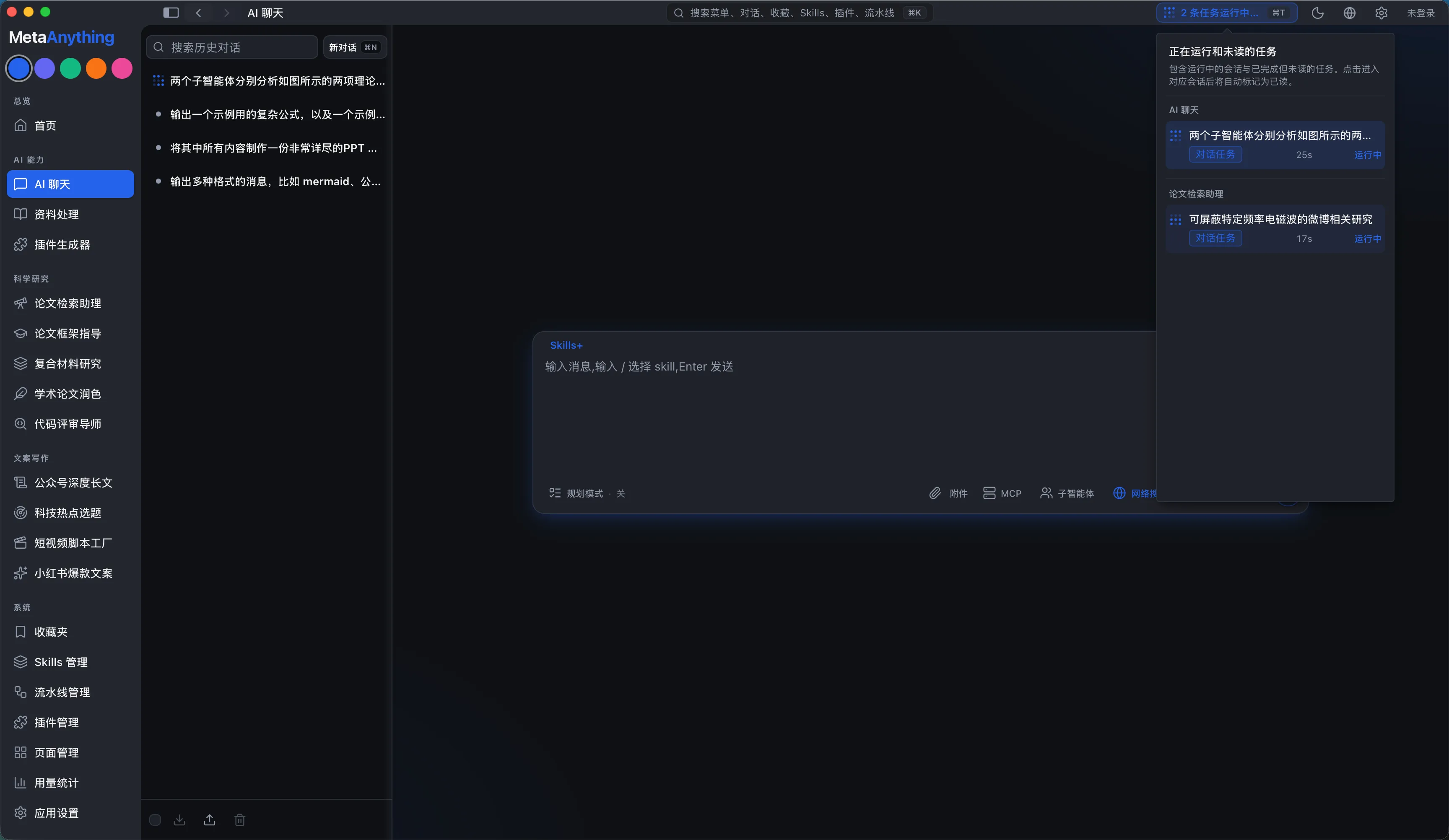Focus the global 搜索菜单、对话 search box

pyautogui.click(x=799, y=13)
